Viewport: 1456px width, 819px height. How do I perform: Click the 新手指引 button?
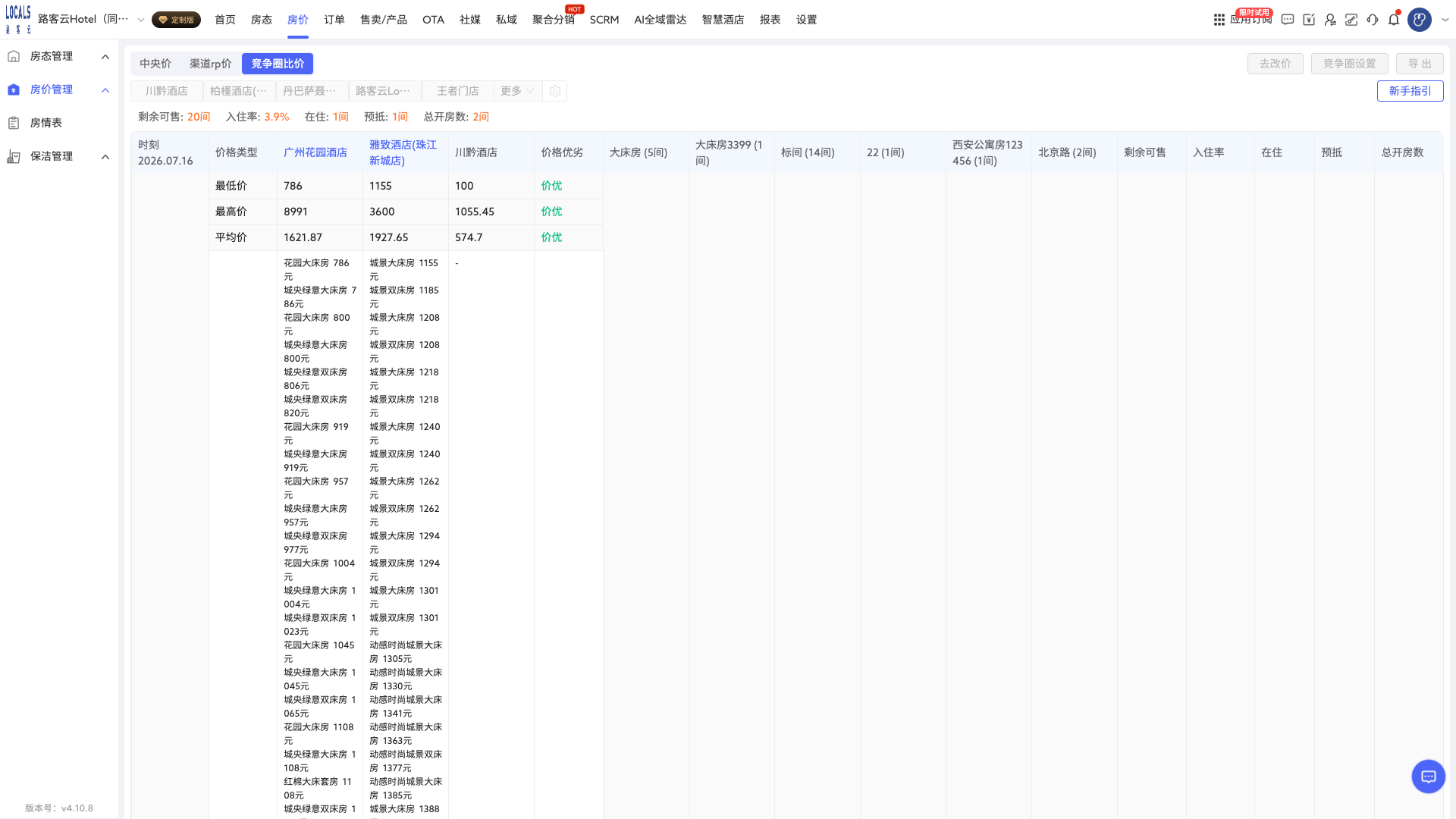point(1410,91)
